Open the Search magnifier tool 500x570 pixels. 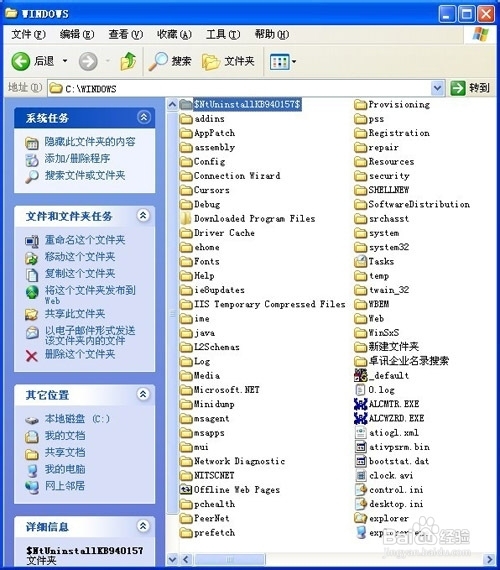click(x=158, y=61)
